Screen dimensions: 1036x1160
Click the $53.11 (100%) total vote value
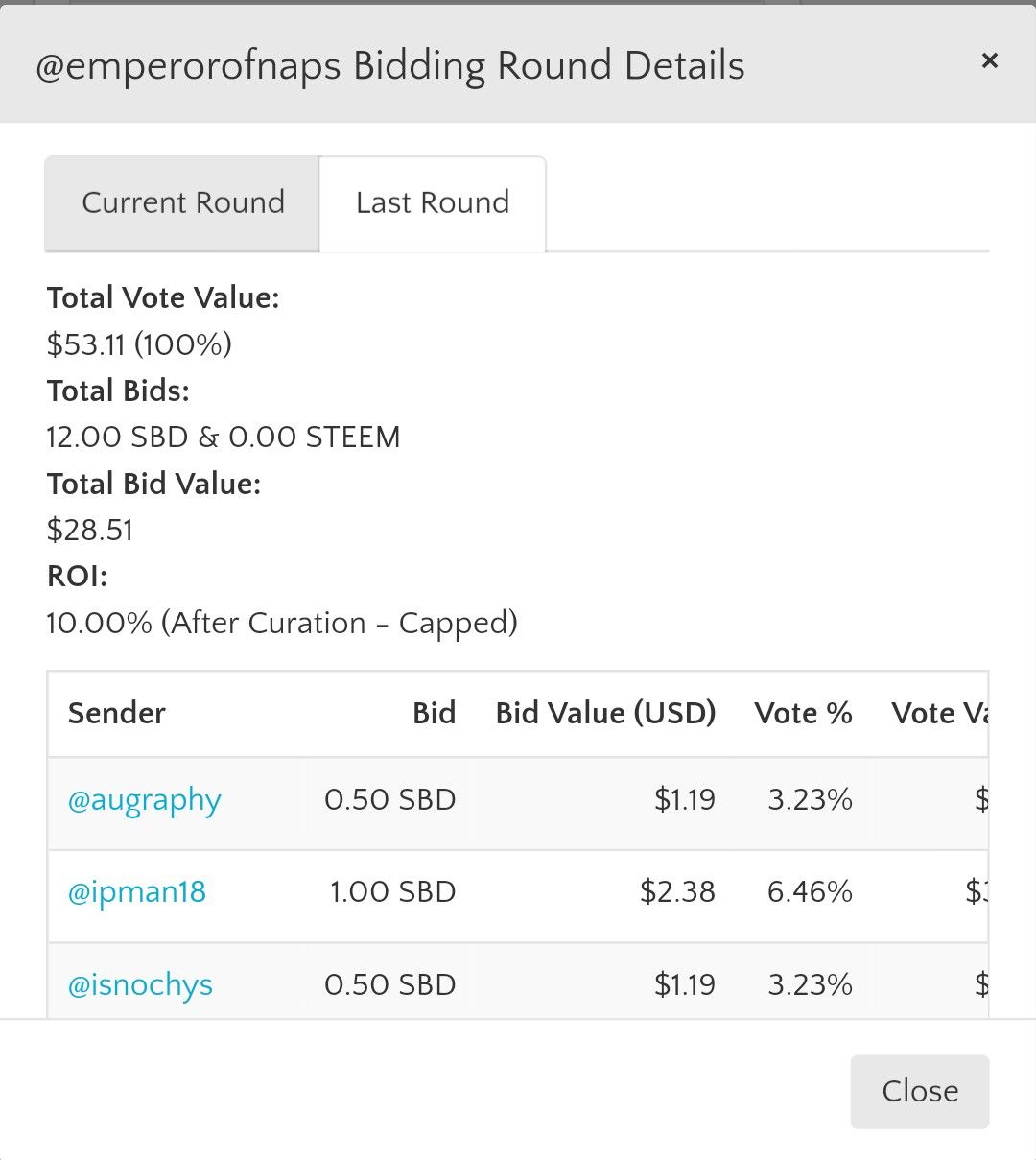tap(139, 344)
